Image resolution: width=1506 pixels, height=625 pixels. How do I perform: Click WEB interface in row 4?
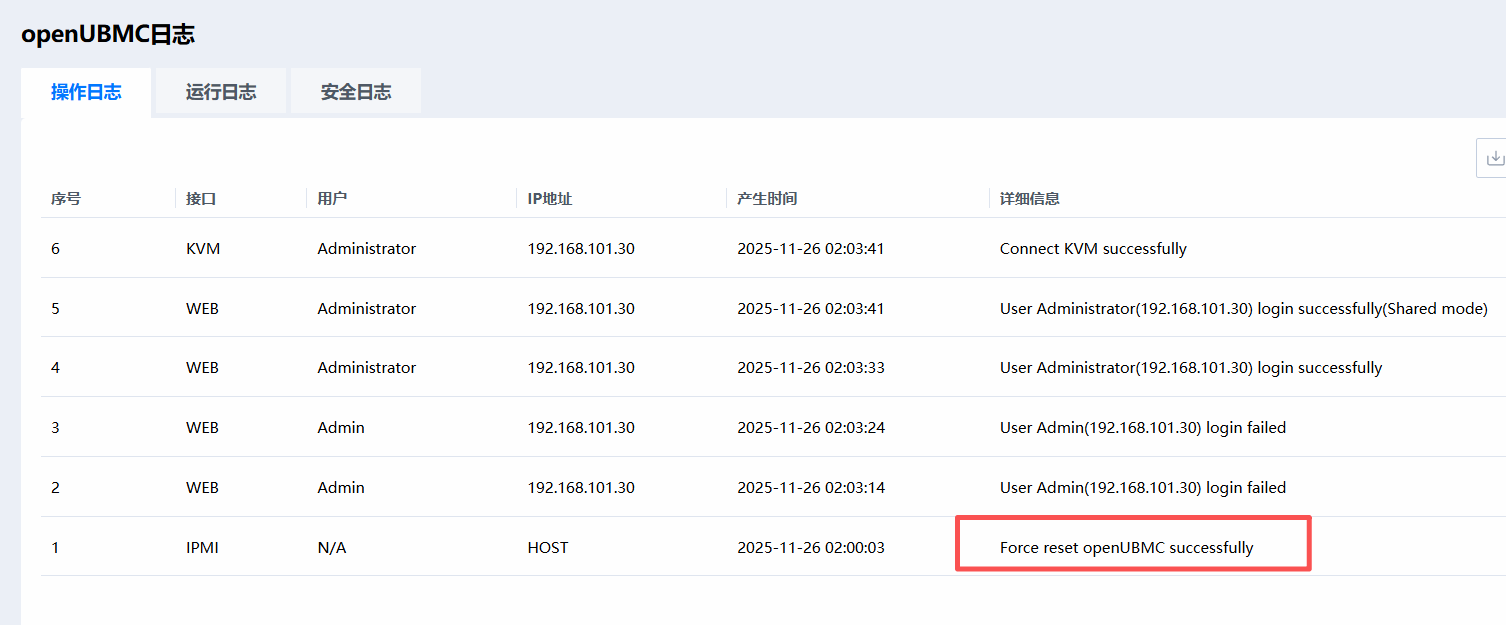[x=202, y=368]
